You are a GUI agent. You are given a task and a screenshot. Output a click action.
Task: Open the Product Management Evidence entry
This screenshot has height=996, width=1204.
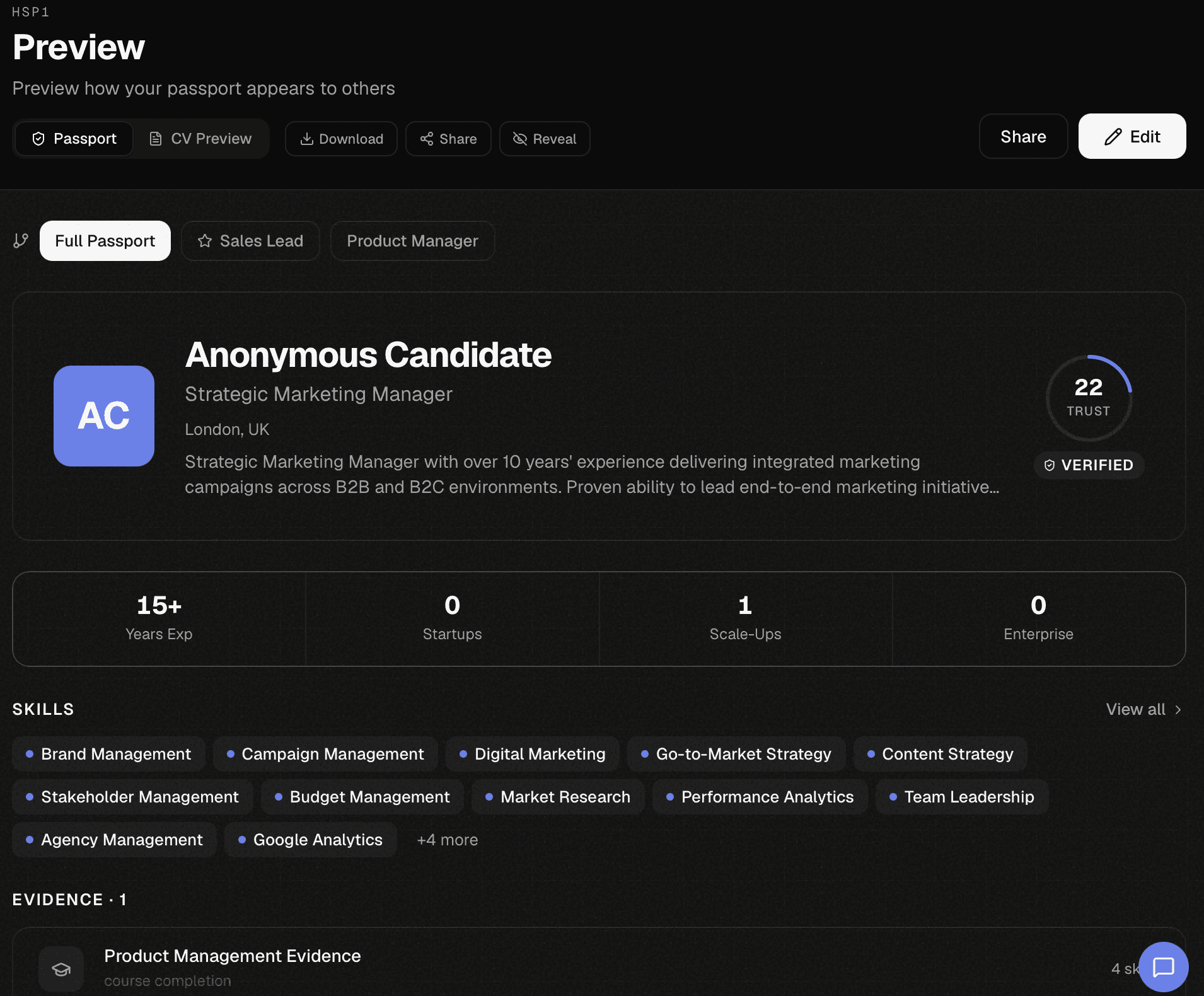(232, 956)
